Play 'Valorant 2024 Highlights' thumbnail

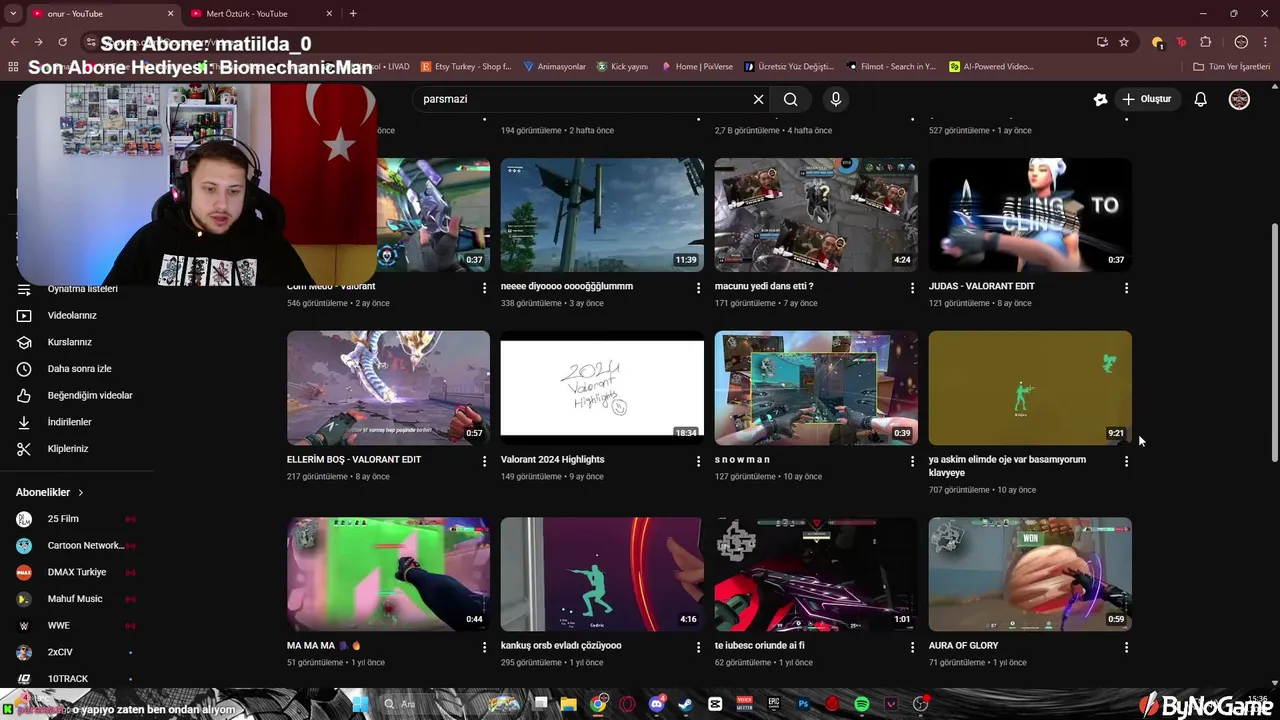tap(602, 388)
